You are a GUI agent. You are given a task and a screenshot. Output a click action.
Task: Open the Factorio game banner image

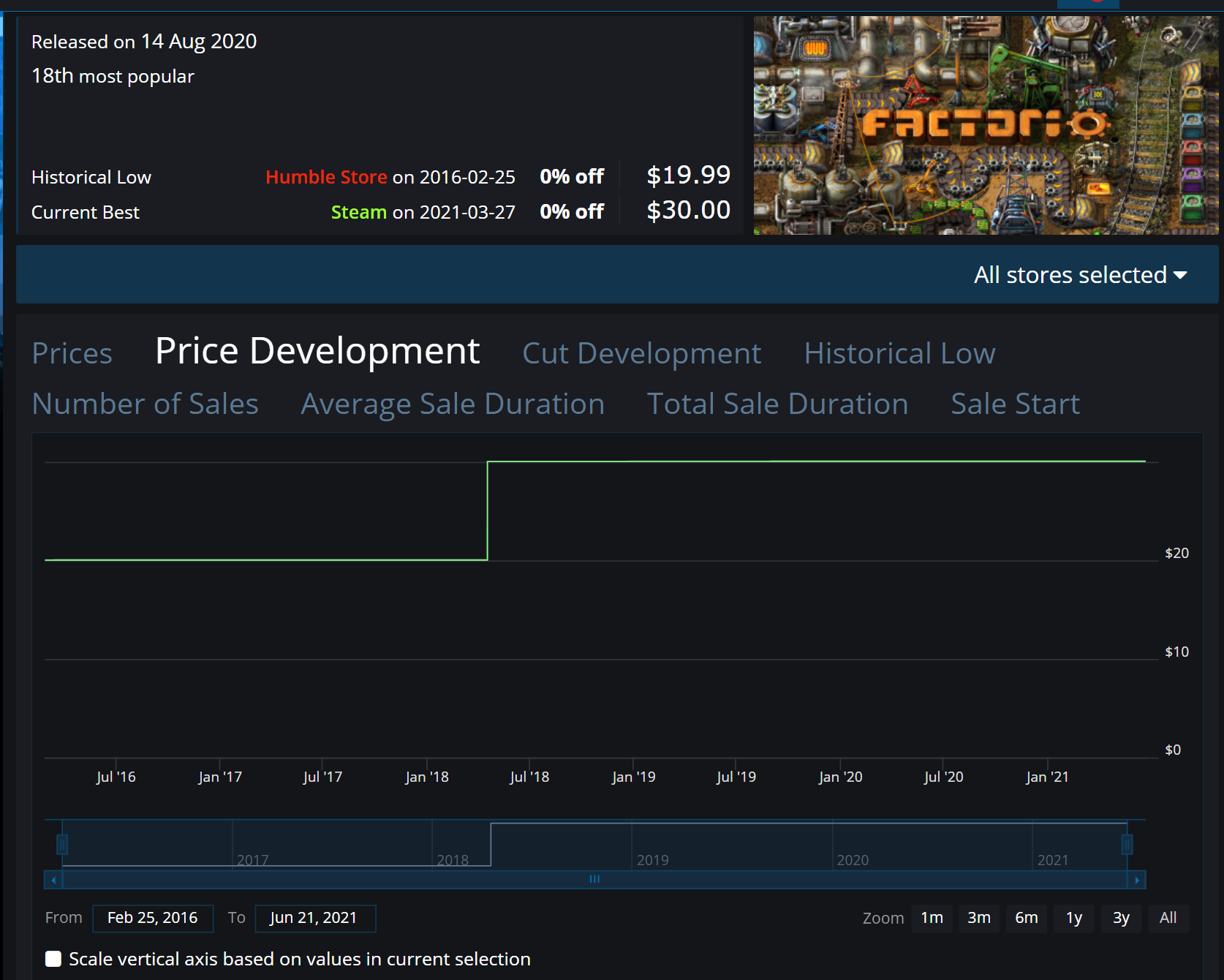(x=986, y=125)
